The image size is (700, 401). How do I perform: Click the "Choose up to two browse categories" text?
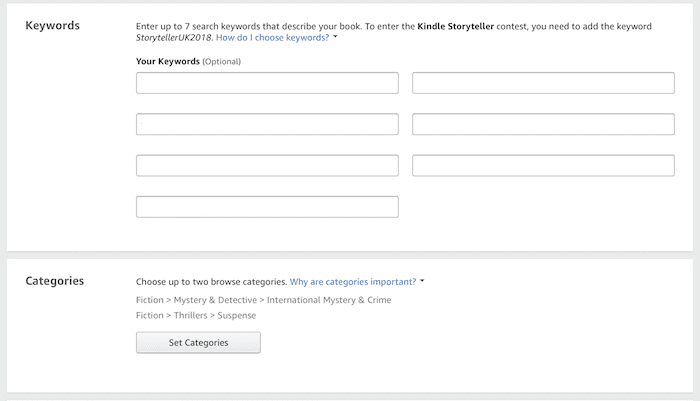[x=211, y=282]
